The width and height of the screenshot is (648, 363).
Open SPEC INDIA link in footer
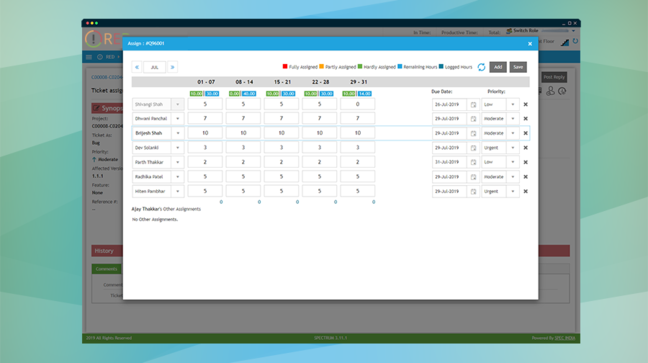click(x=565, y=338)
